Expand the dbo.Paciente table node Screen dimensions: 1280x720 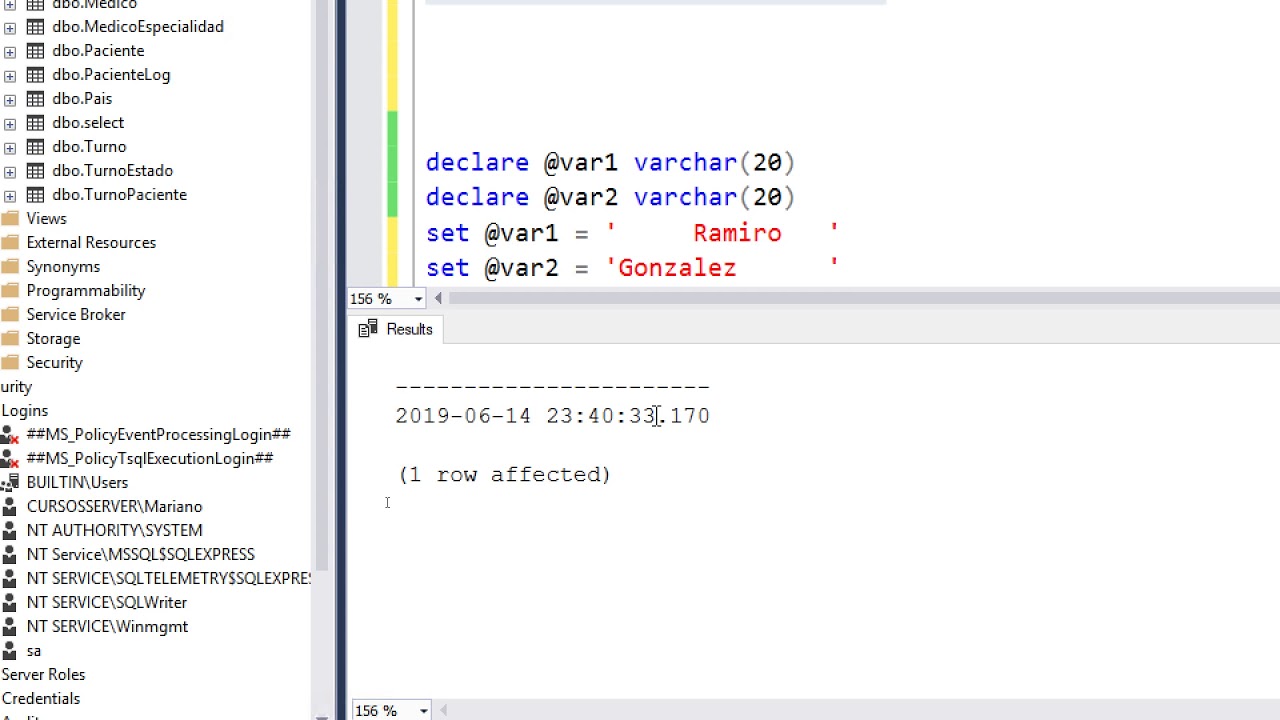pos(10,51)
